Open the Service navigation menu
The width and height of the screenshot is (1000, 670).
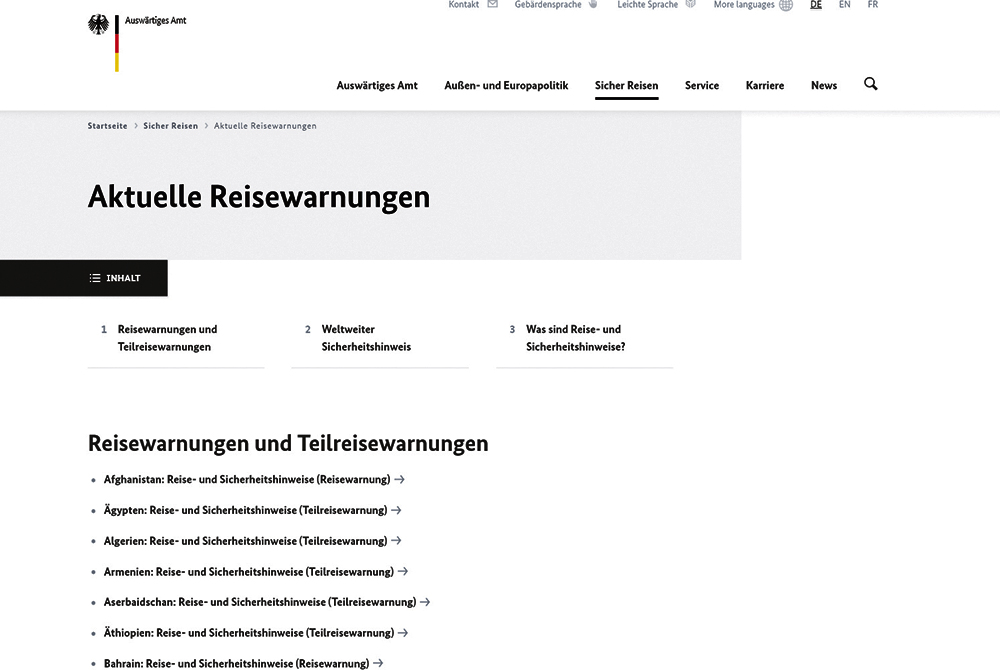tap(702, 86)
